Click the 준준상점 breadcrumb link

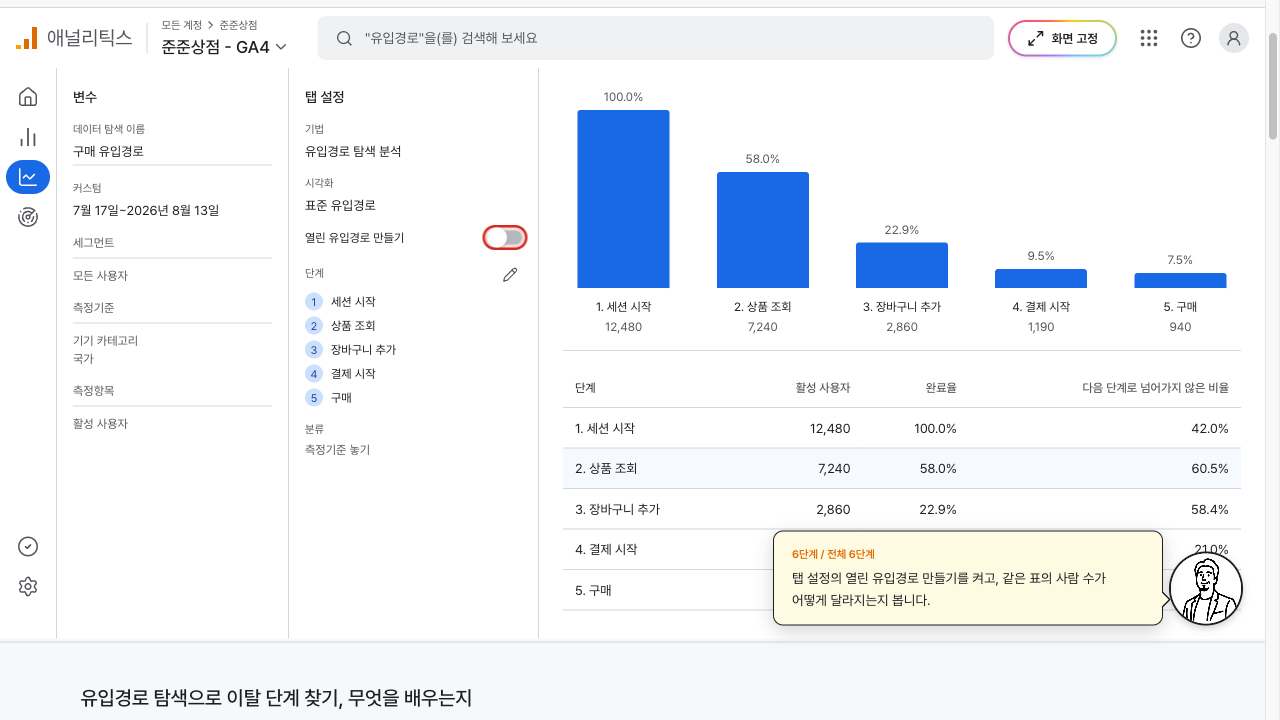click(239, 23)
